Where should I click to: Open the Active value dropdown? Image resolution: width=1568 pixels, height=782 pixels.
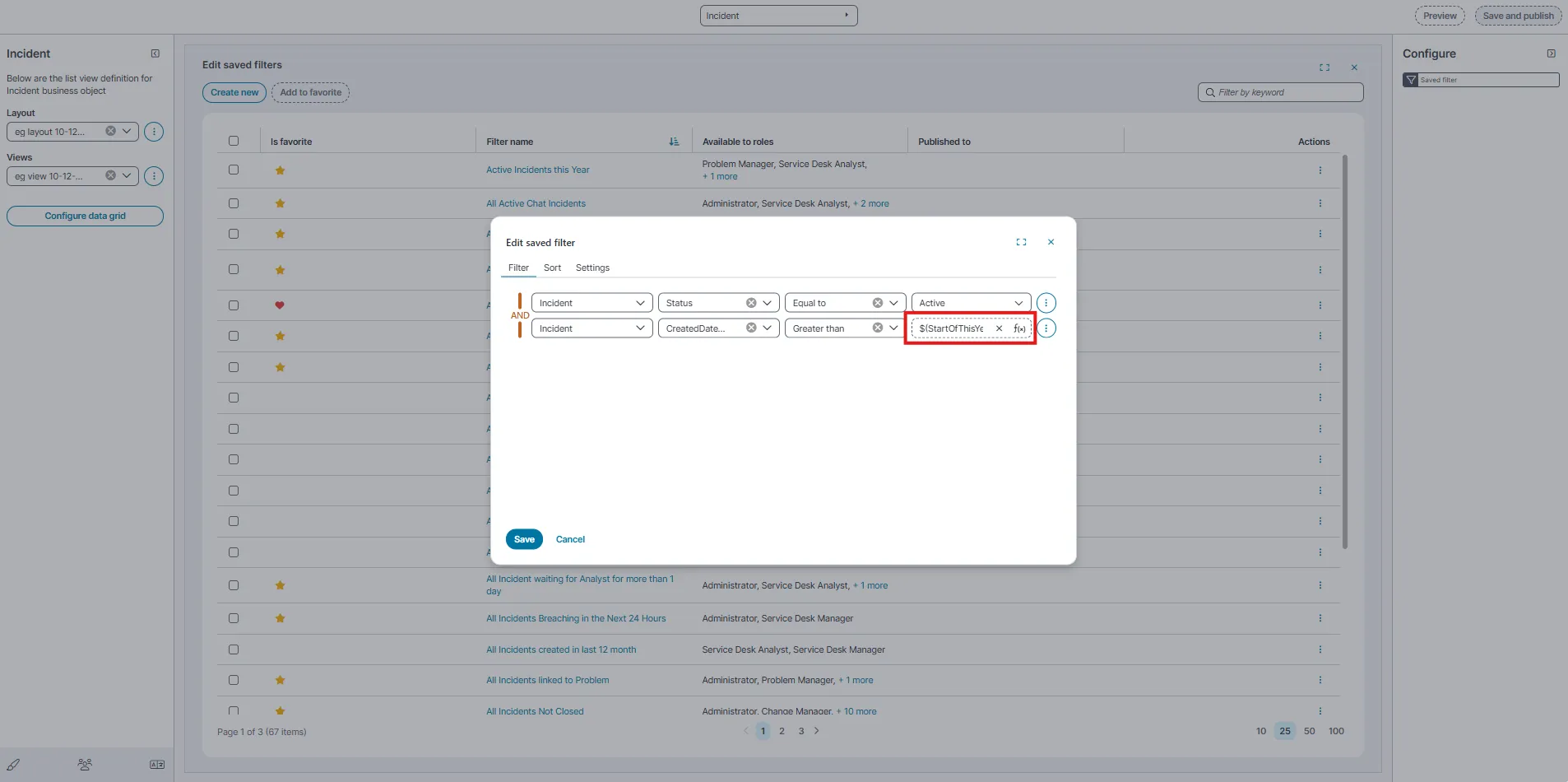971,303
